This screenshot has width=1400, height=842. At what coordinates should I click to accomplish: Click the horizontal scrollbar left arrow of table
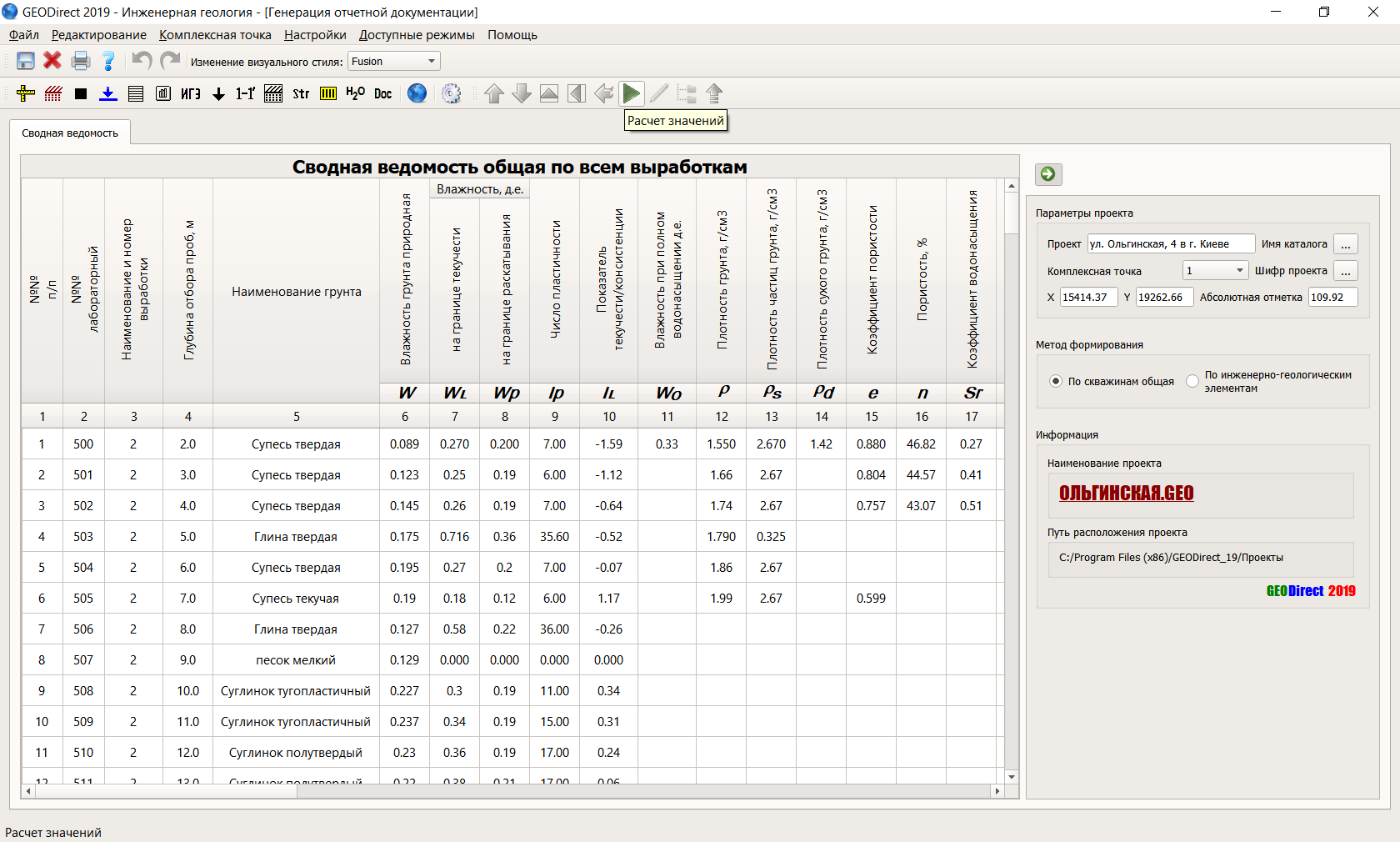29,791
